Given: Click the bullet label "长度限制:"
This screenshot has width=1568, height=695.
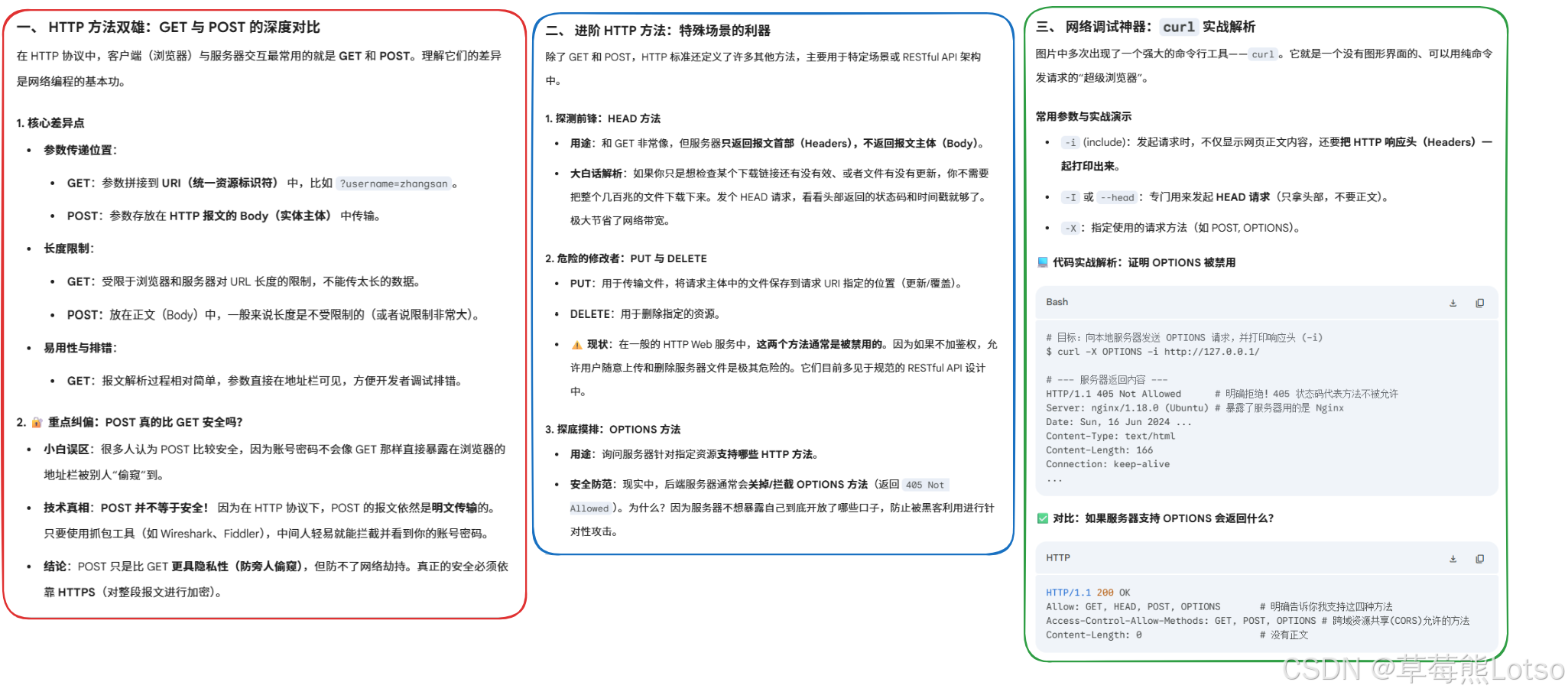Looking at the screenshot, I should tap(69, 248).
